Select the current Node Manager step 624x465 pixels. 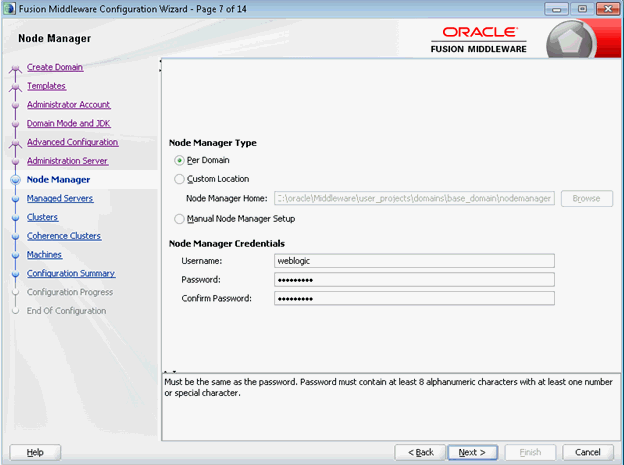point(58,180)
